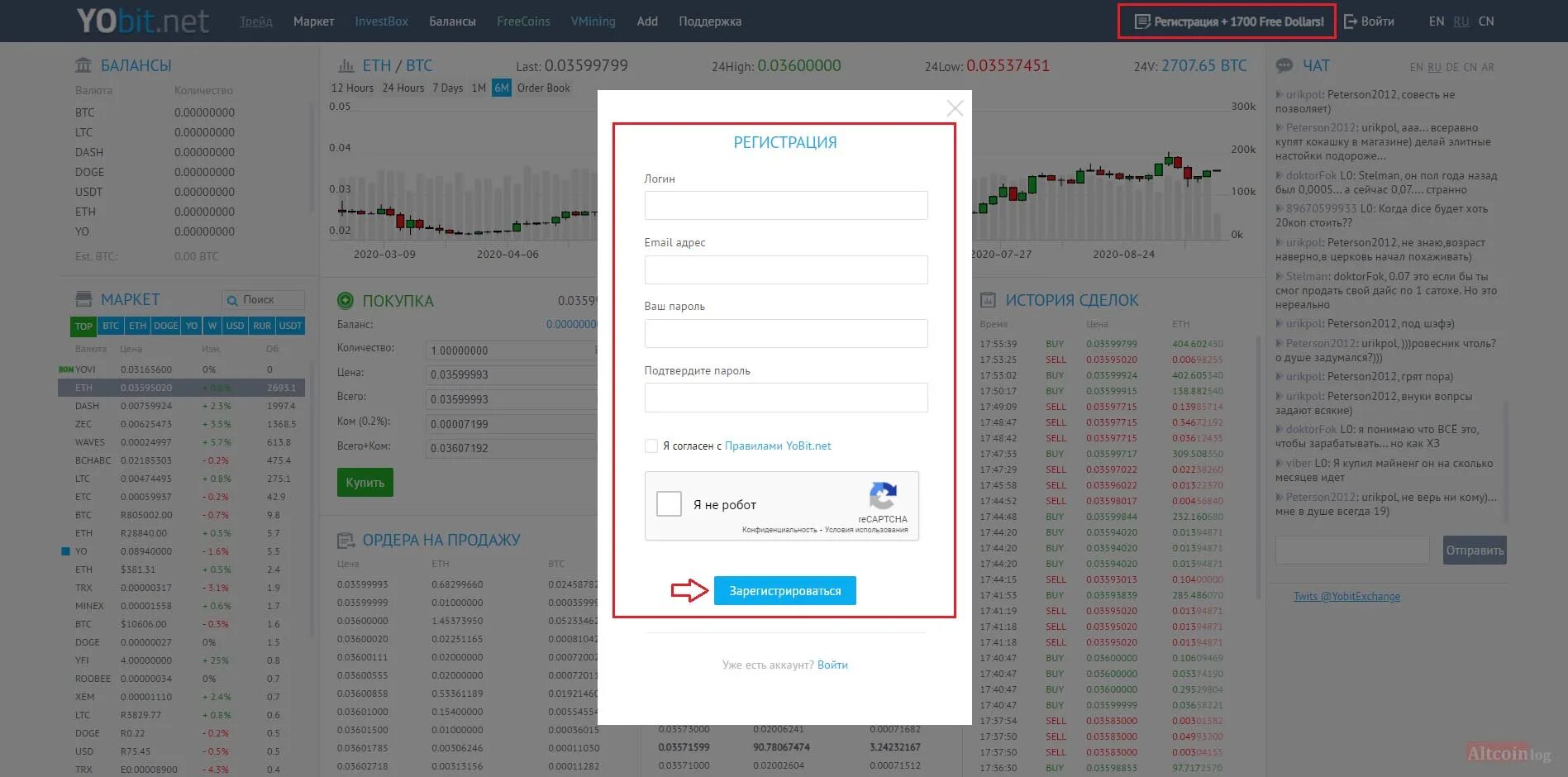Image resolution: width=1568 pixels, height=777 pixels.
Task: Click the Отправить chat button
Action: (1475, 551)
